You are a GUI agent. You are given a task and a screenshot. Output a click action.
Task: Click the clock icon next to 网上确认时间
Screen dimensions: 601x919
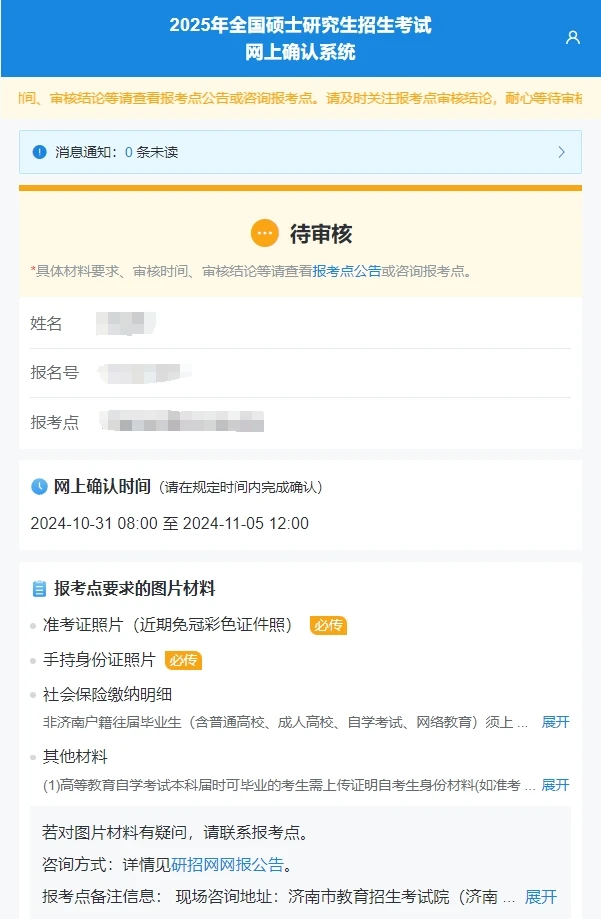(39, 486)
